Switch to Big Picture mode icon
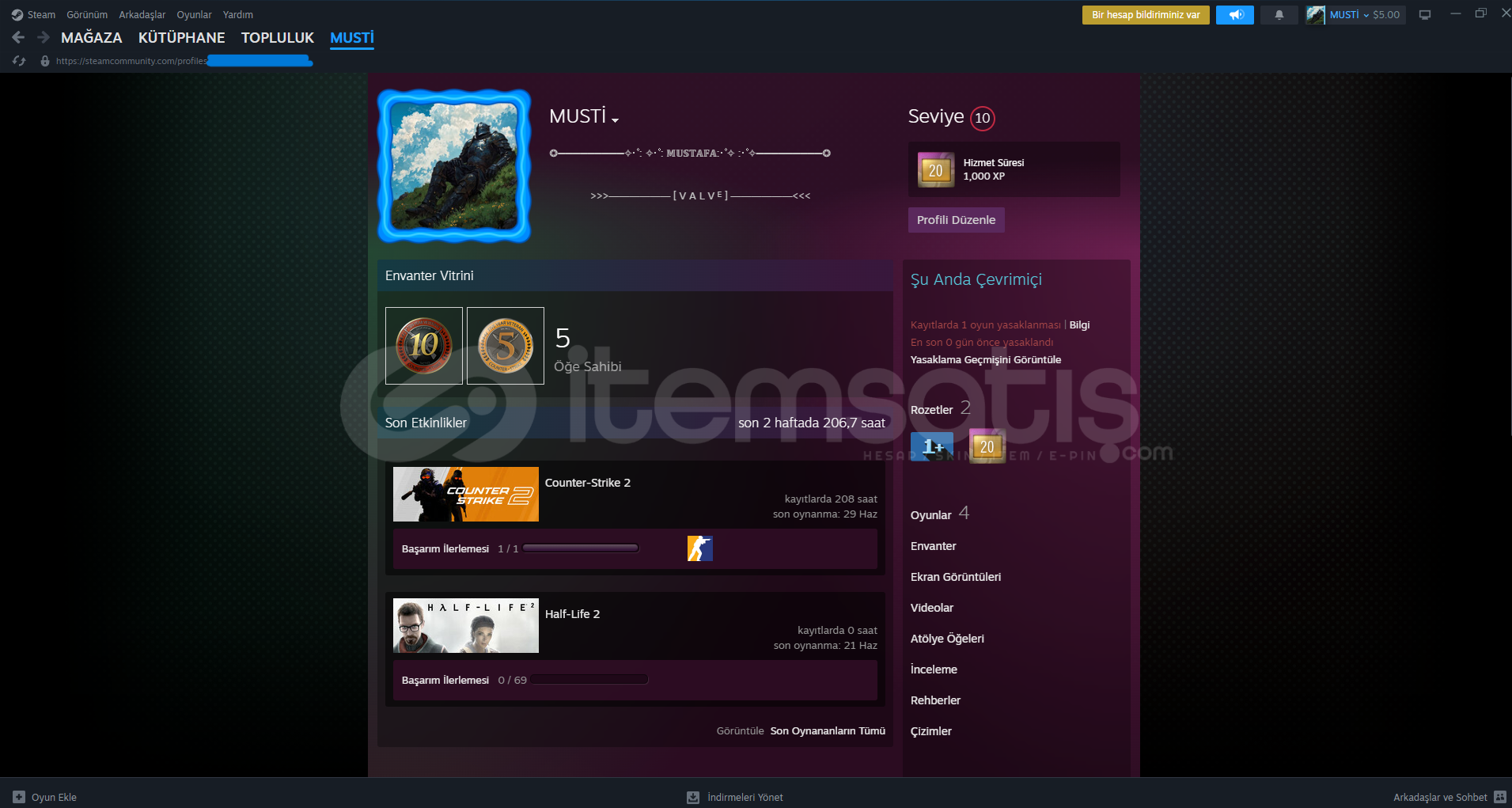The height and width of the screenshot is (808, 1512). (x=1425, y=15)
